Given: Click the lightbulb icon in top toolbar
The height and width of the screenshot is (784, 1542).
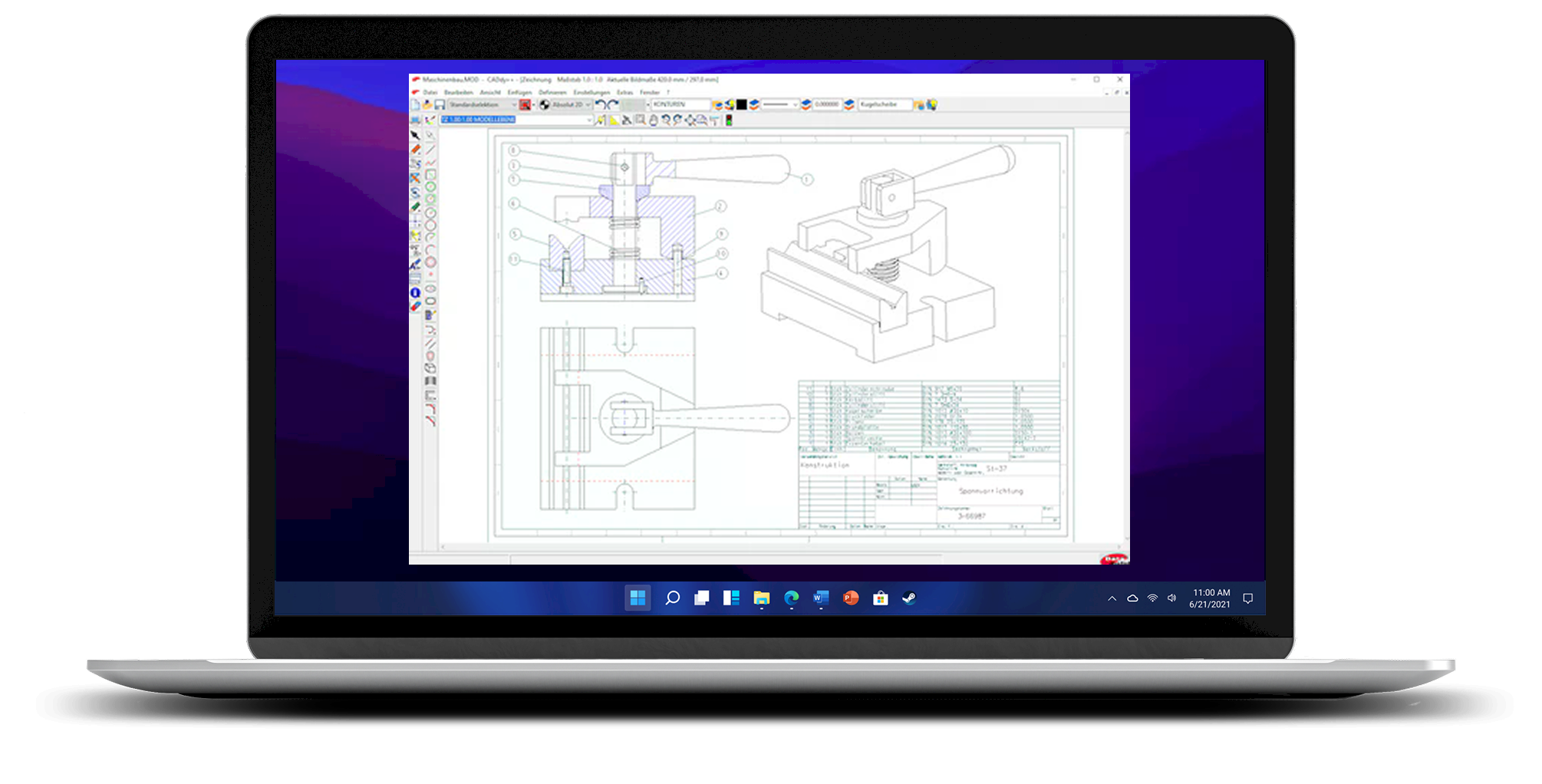Looking at the screenshot, I should [932, 105].
